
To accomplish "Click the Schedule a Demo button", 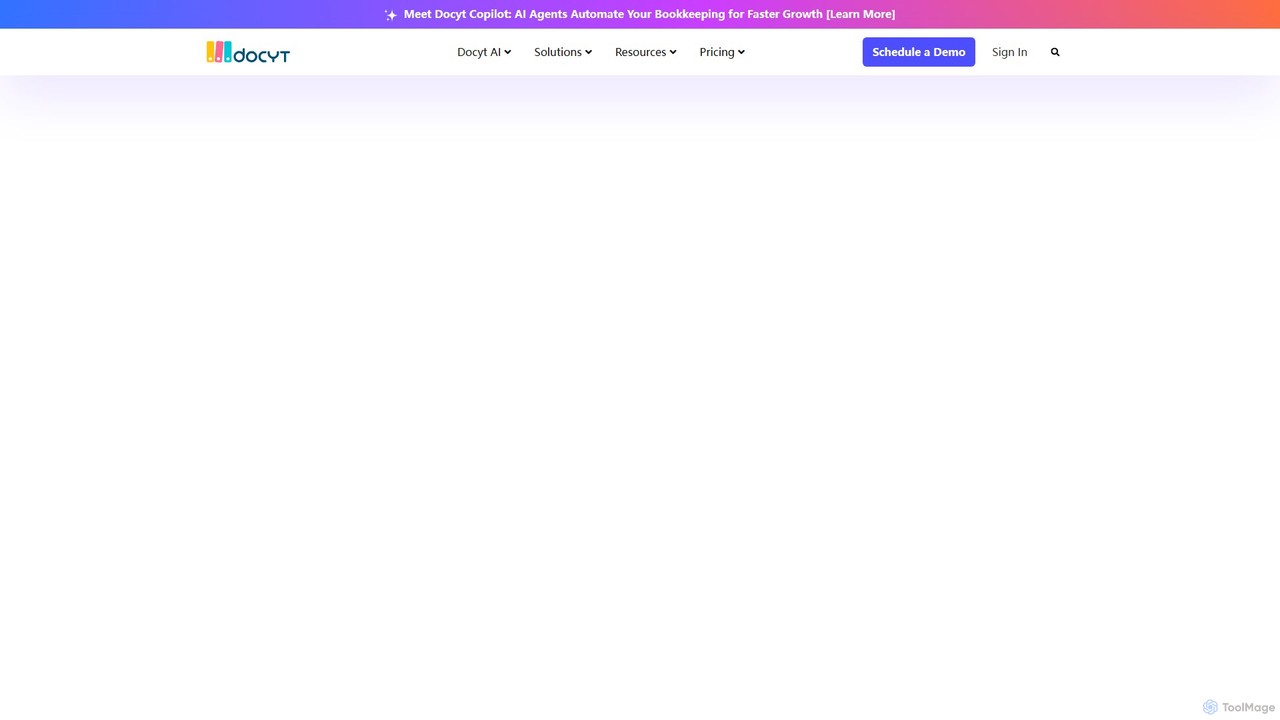I will [919, 52].
